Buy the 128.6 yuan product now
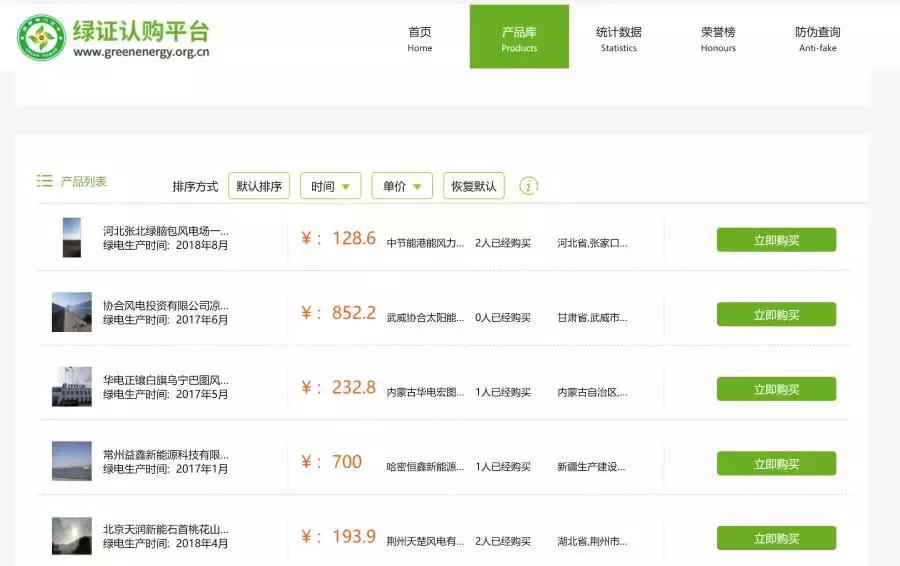The height and width of the screenshot is (566, 900). pyautogui.click(x=776, y=240)
